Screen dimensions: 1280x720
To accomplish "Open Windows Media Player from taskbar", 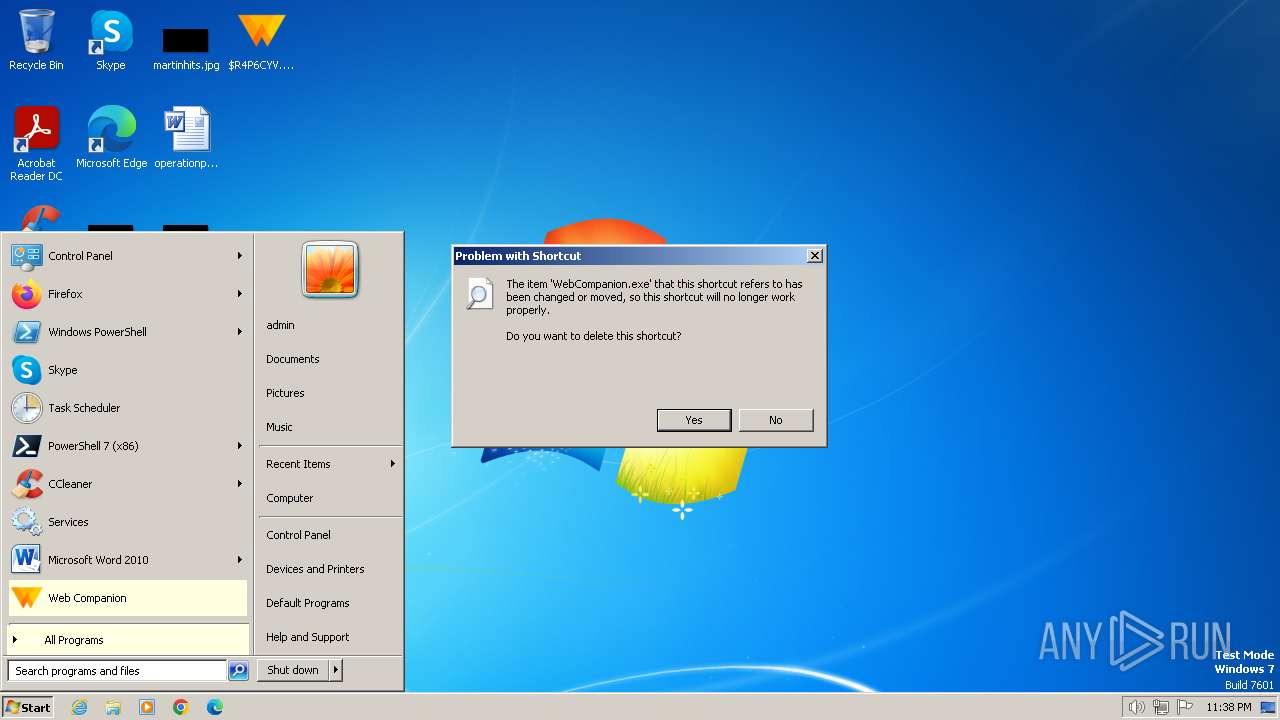I will coord(147,707).
